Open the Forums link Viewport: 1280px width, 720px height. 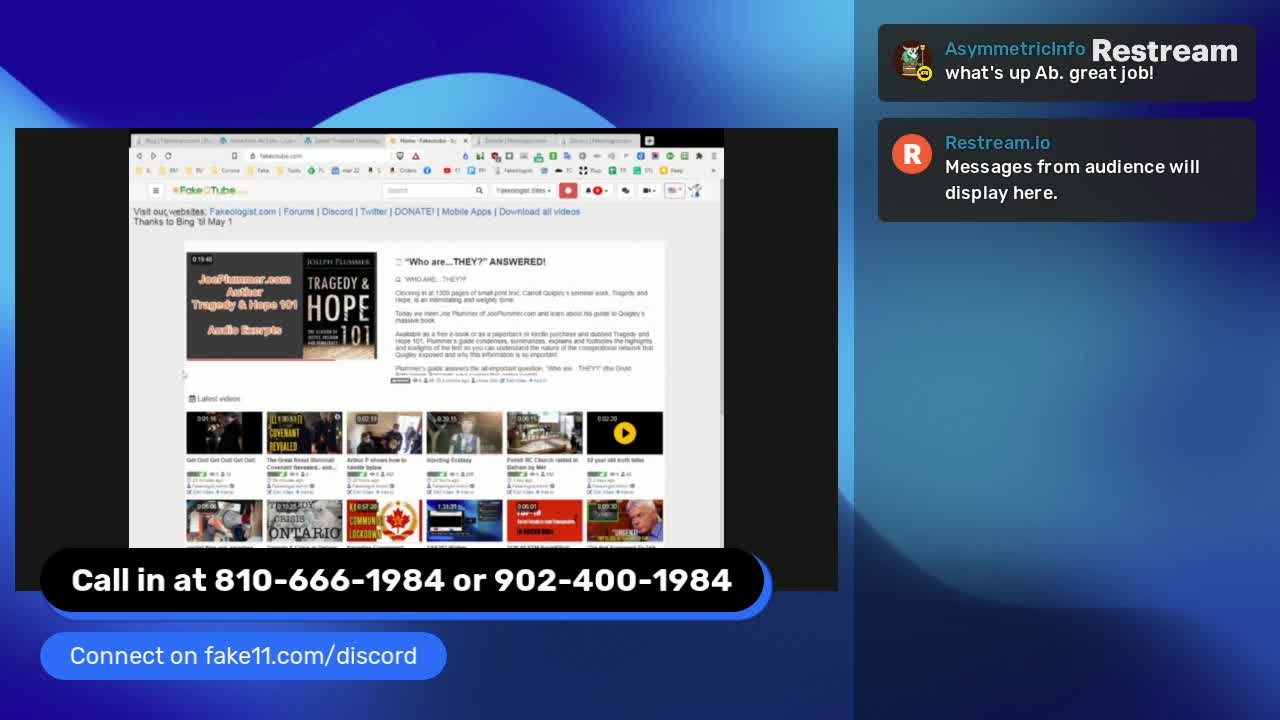pos(298,212)
